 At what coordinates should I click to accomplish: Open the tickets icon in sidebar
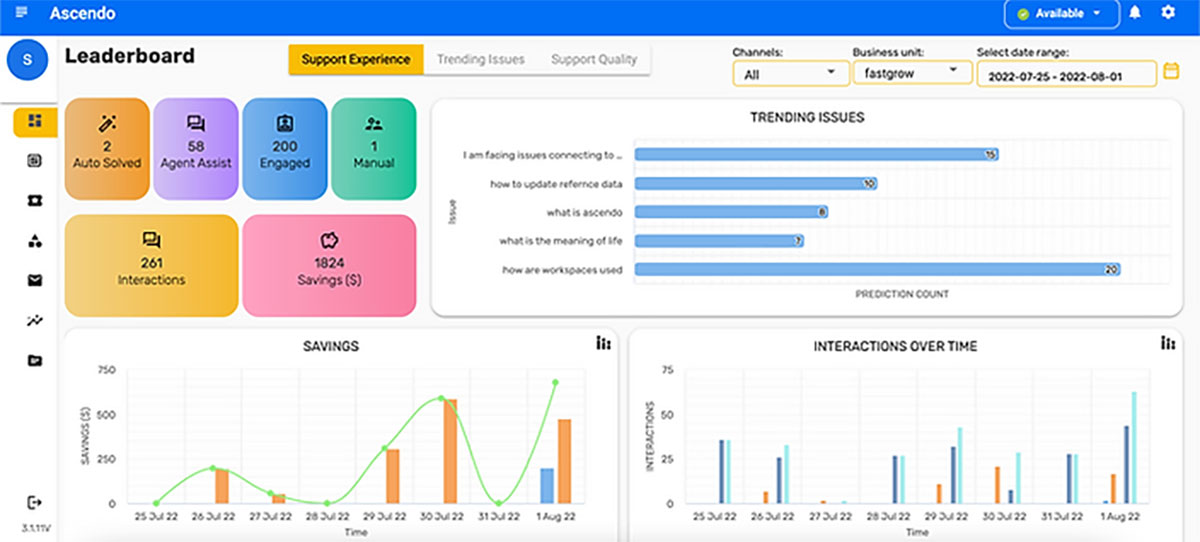pos(35,200)
